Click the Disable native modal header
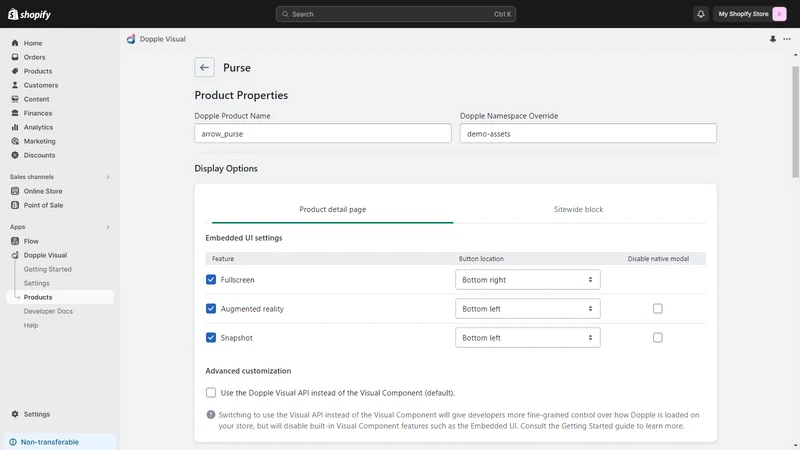The image size is (800, 450). (x=658, y=259)
